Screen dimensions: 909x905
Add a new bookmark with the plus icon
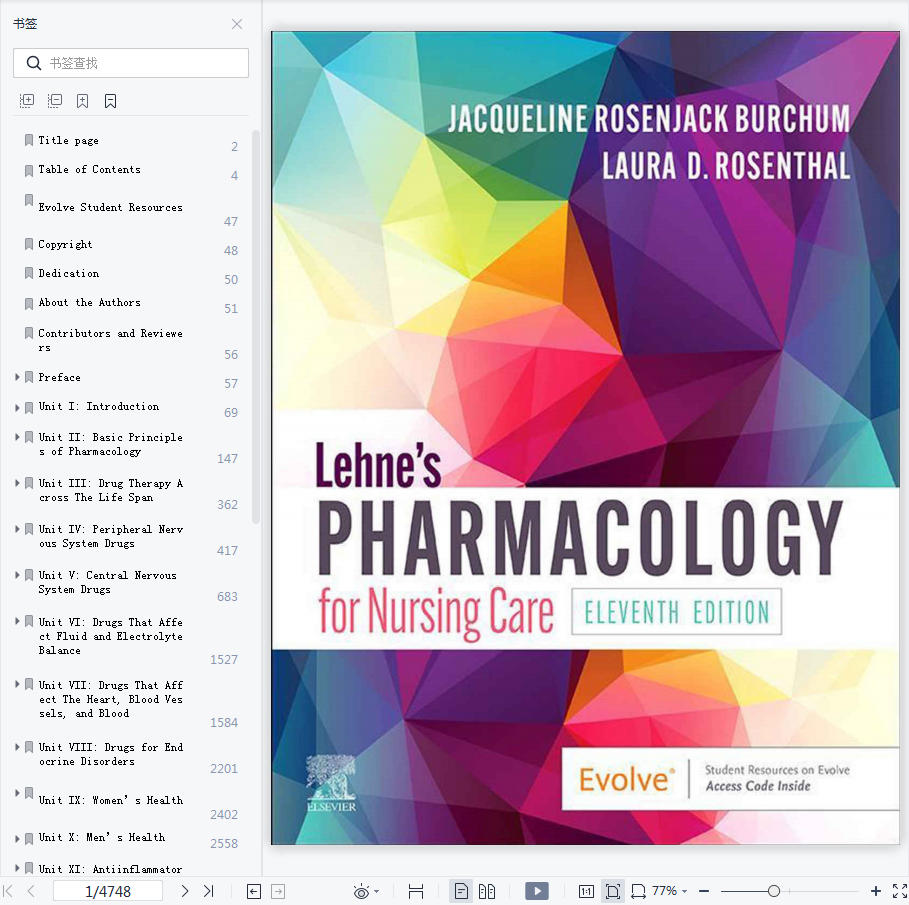coord(82,101)
